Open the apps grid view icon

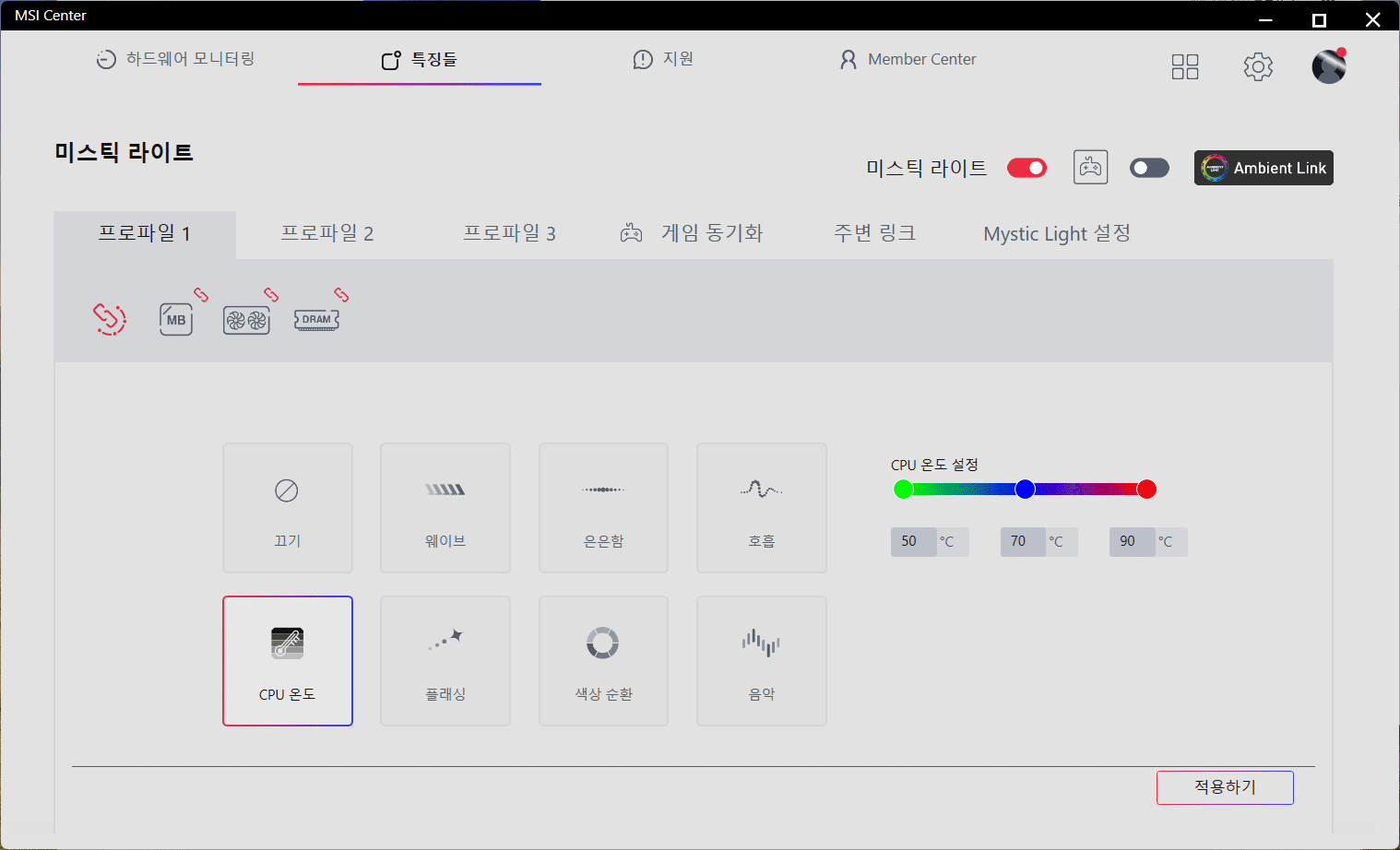[1184, 66]
